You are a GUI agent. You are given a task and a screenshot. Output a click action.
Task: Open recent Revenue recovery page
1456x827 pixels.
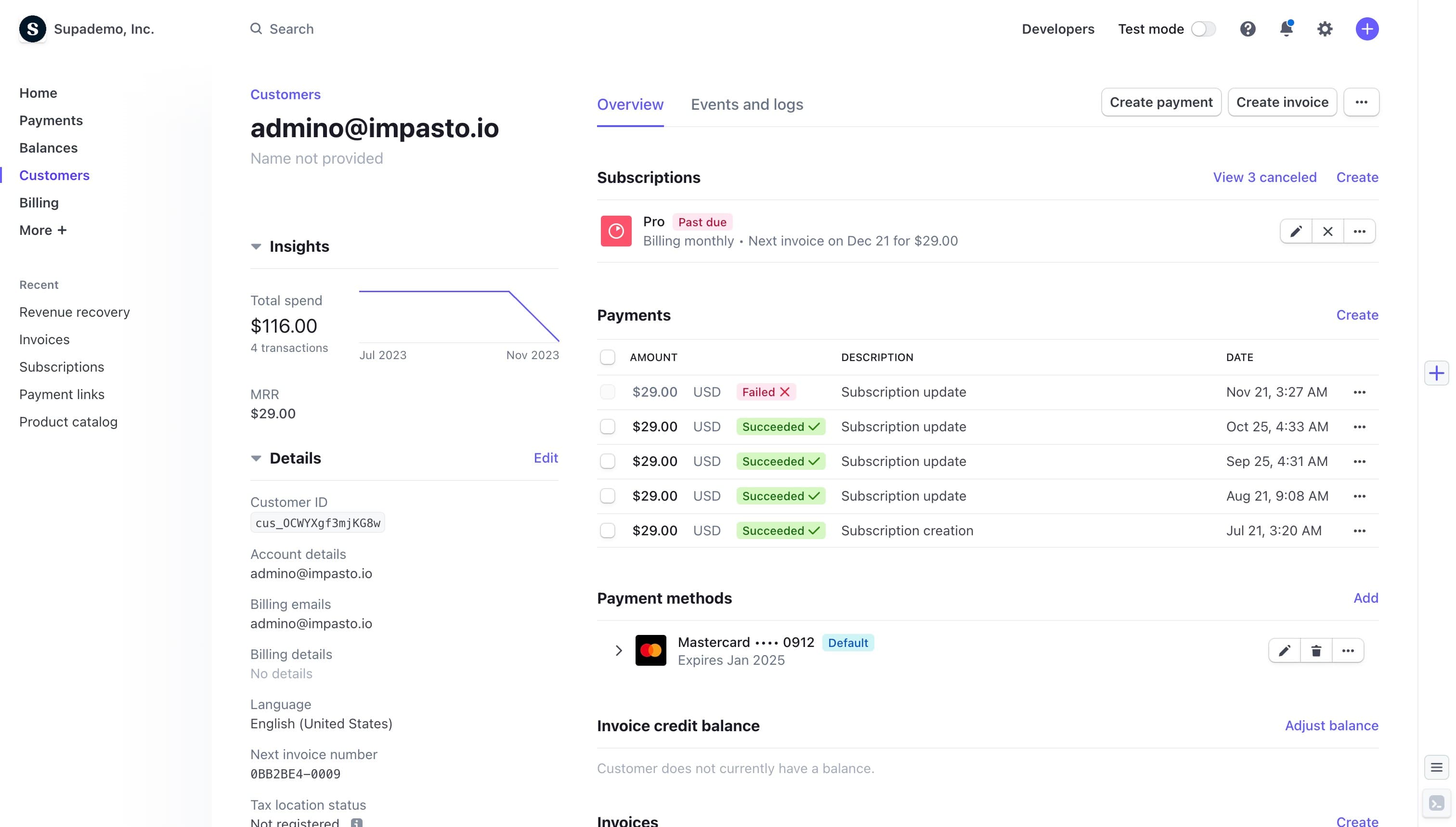[75, 312]
